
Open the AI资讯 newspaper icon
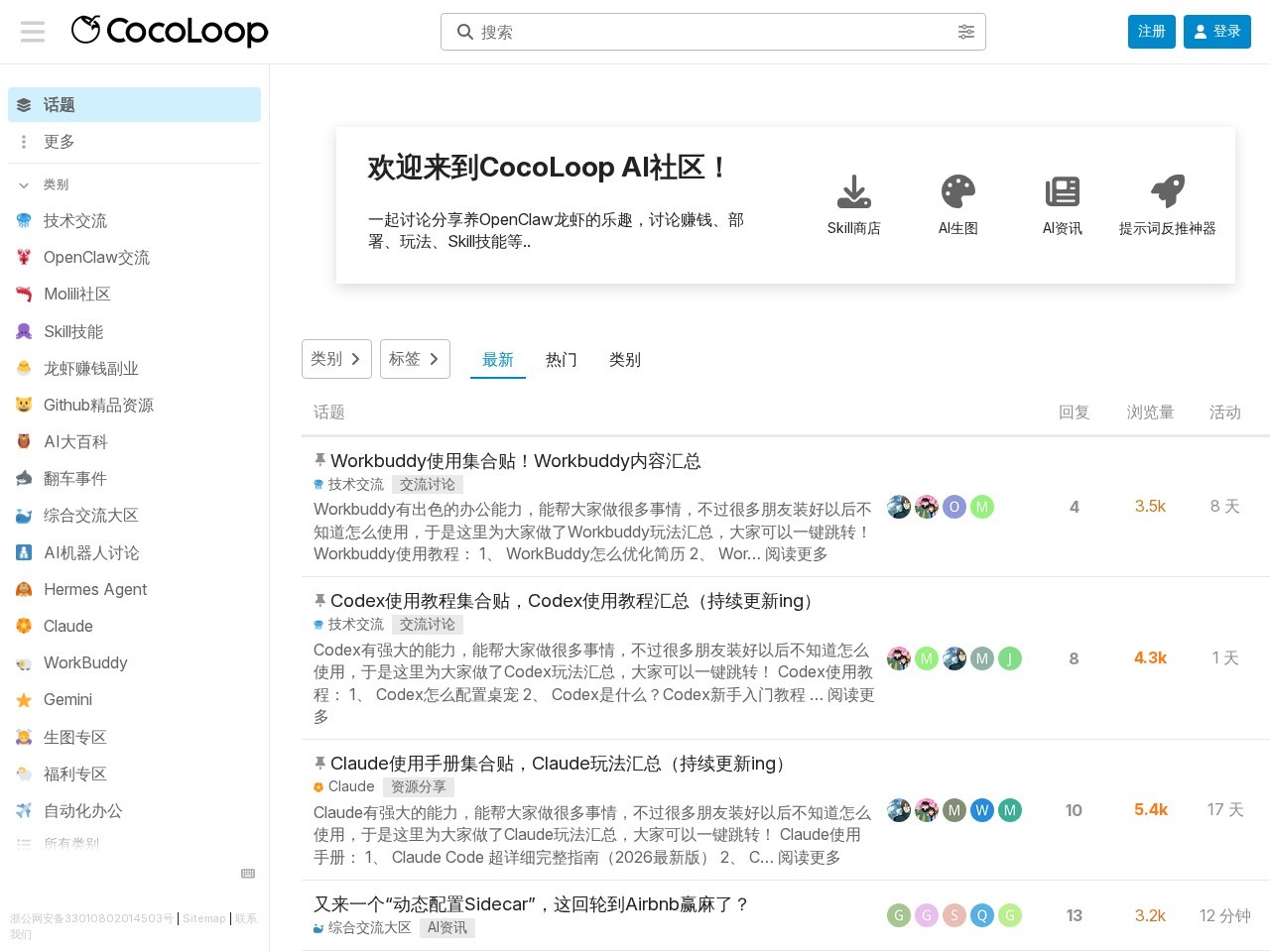pyautogui.click(x=1063, y=191)
